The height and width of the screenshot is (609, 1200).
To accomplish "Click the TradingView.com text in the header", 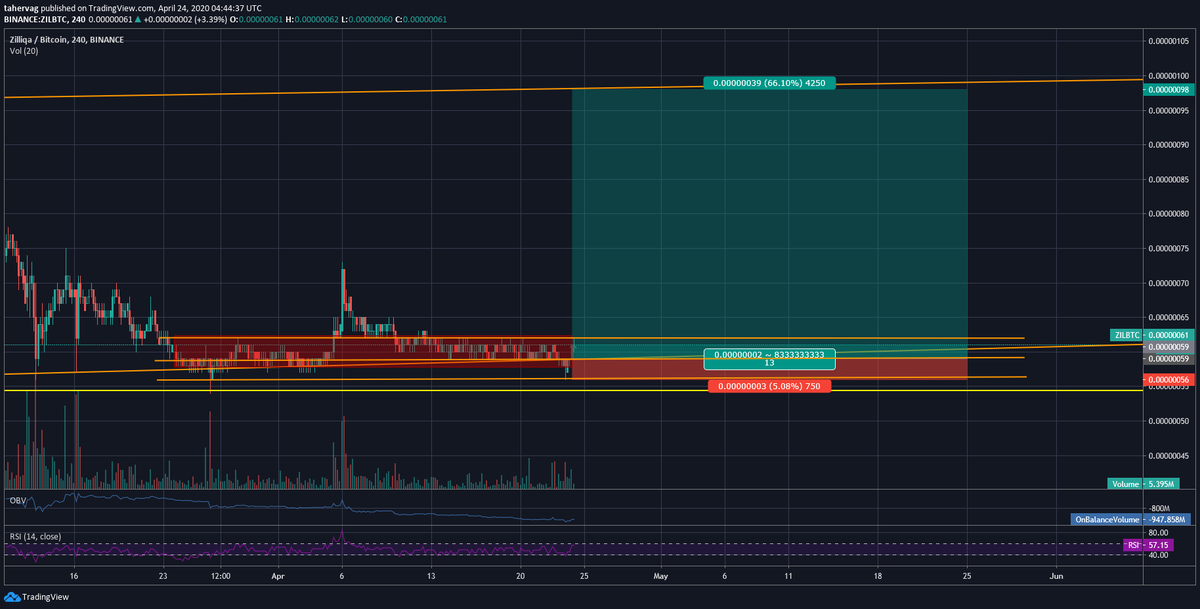I will pyautogui.click(x=122, y=8).
